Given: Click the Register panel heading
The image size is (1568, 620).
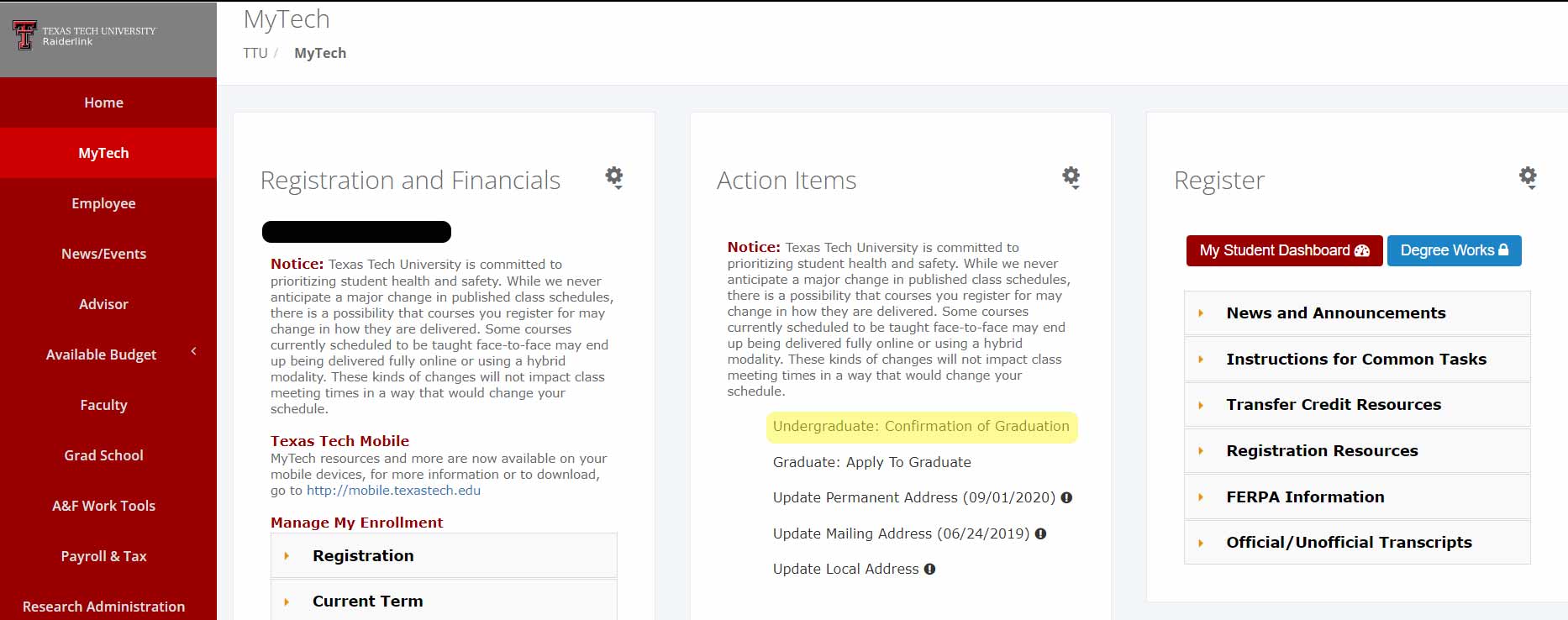Looking at the screenshot, I should [1219, 181].
